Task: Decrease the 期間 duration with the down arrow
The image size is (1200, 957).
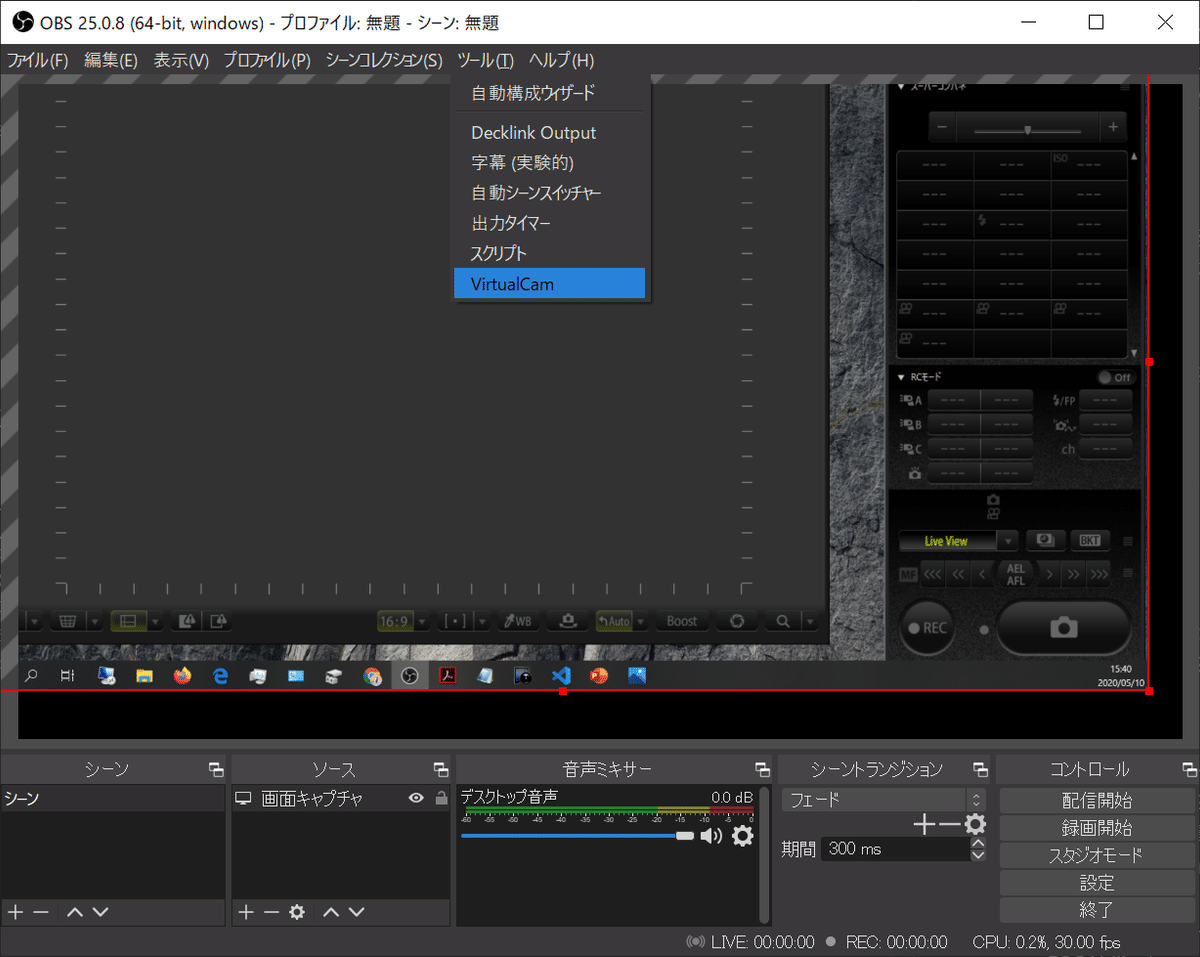Action: [x=978, y=855]
